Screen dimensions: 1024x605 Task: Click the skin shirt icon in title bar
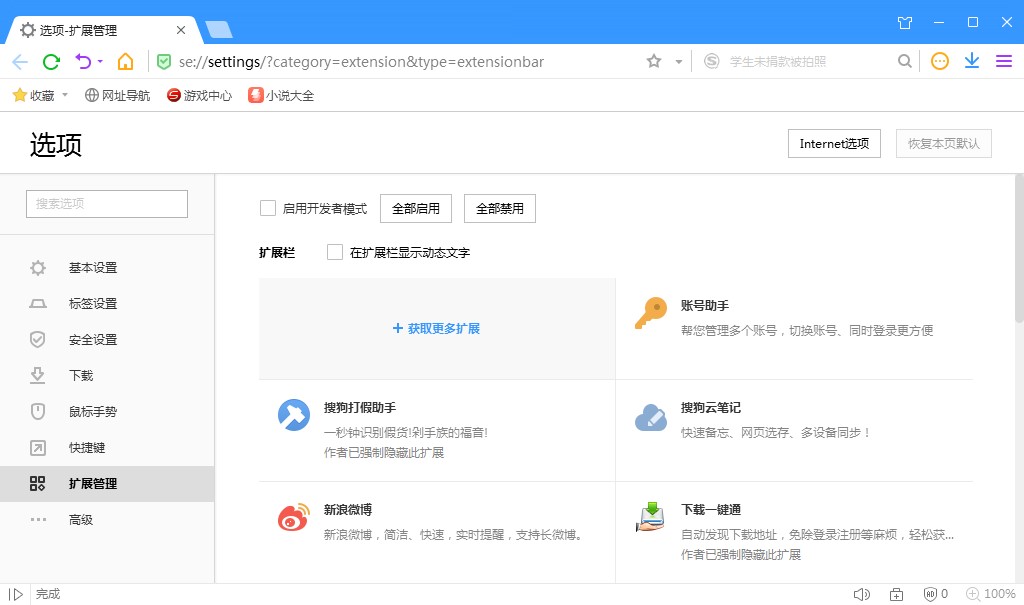[905, 22]
